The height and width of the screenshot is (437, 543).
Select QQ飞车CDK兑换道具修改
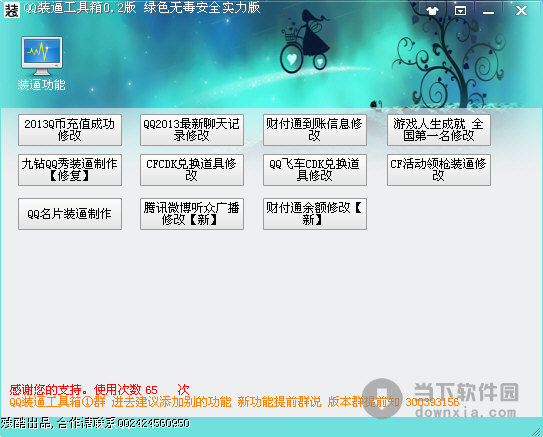click(x=315, y=170)
